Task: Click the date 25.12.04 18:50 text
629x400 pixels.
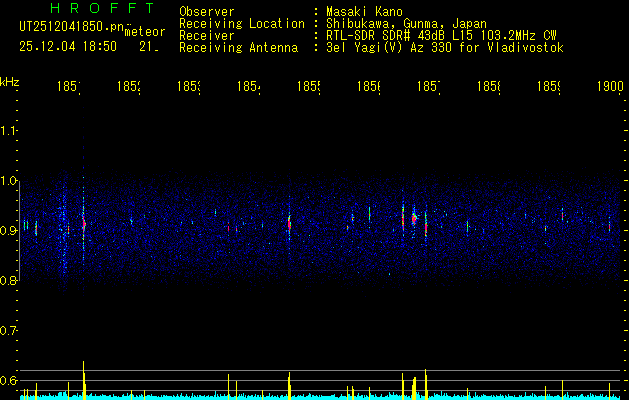Action: tap(68, 47)
